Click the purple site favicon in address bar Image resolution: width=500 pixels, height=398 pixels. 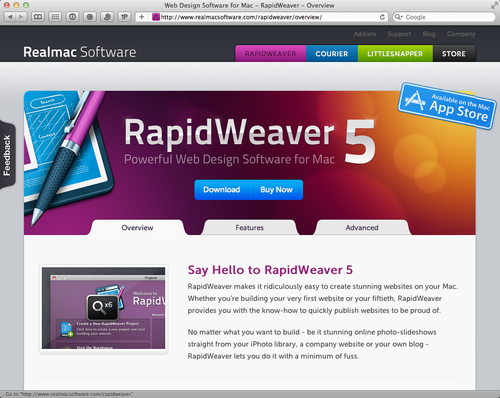pyautogui.click(x=156, y=17)
